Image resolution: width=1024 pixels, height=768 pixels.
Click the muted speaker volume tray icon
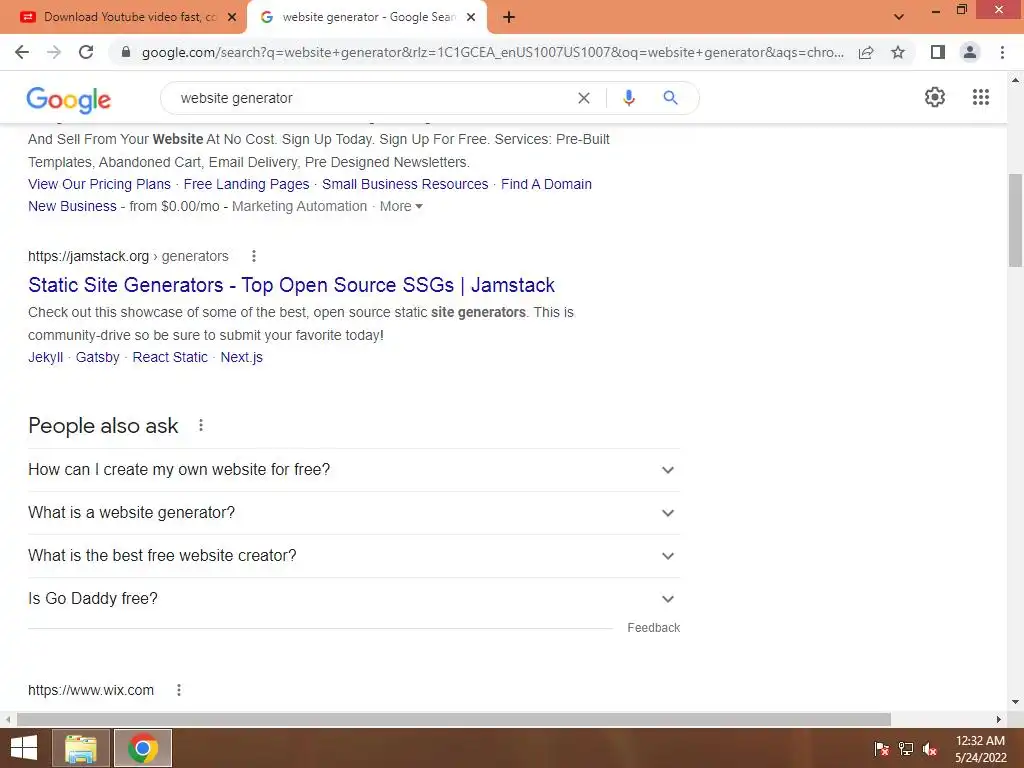[x=930, y=749]
